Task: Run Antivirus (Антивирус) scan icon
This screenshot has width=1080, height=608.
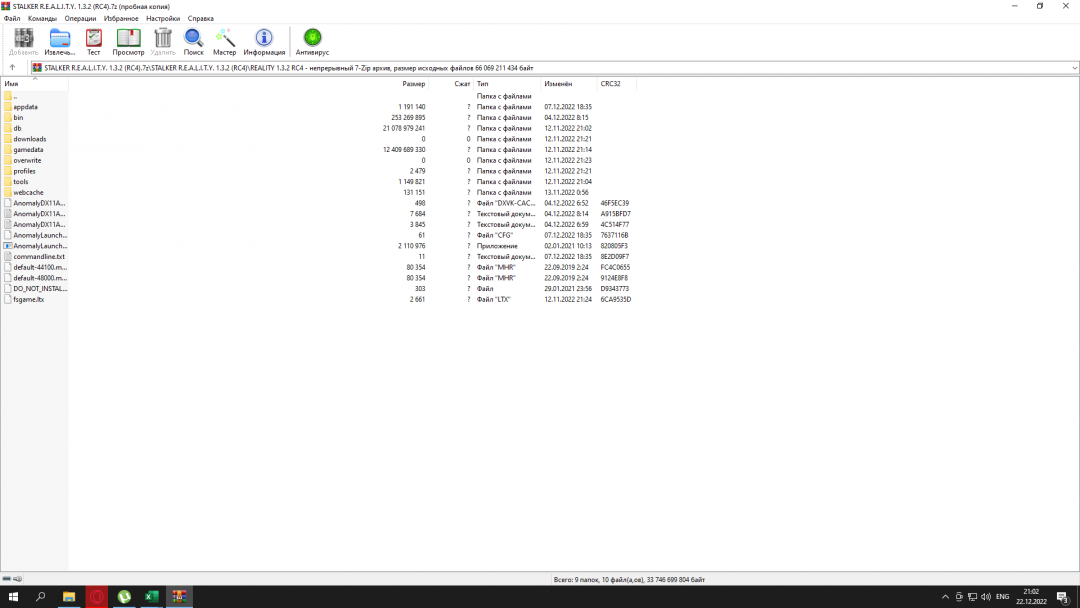Action: point(312,42)
